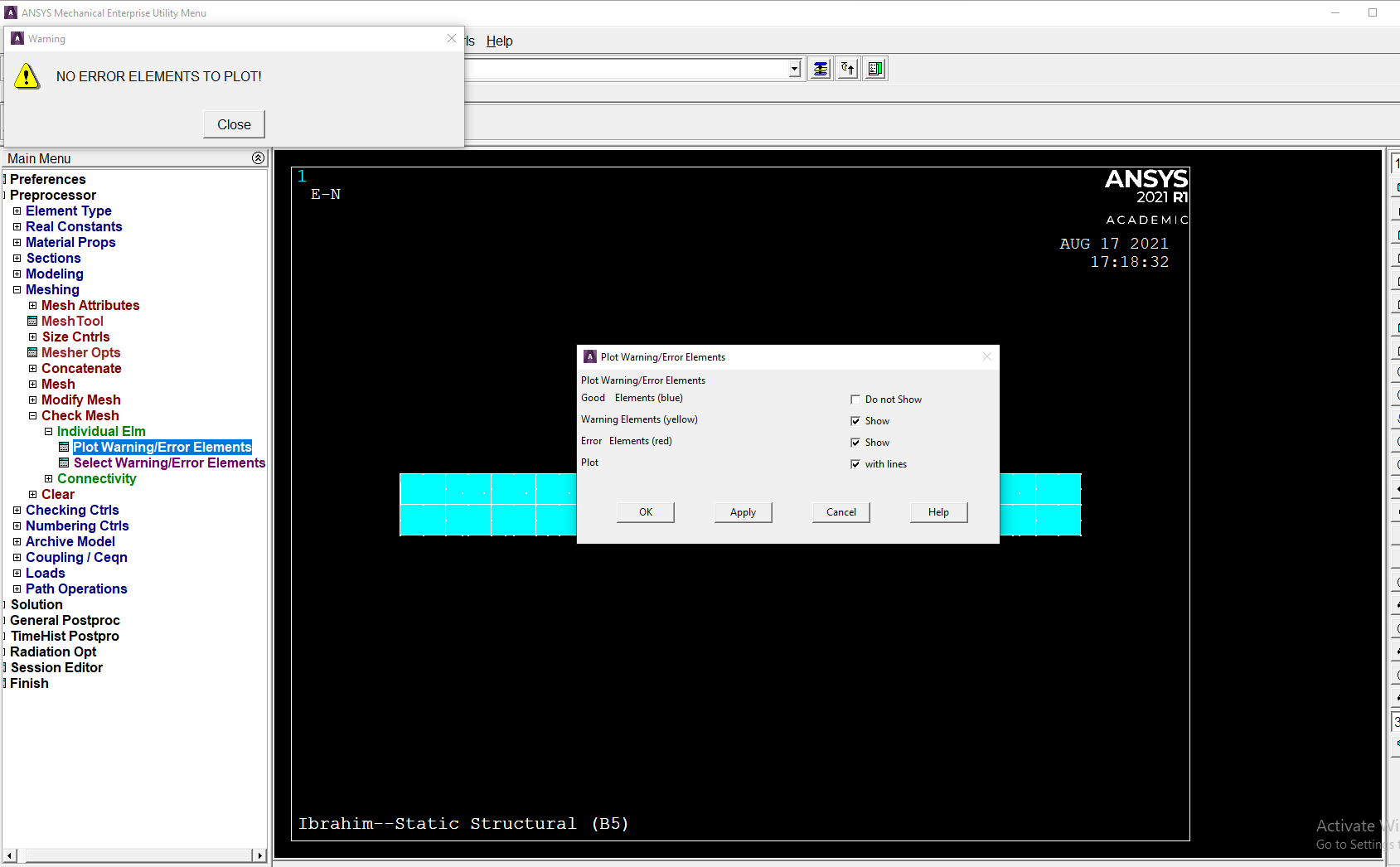Click Apply in Plot Warning/Error Elements dialog
This screenshot has height=867, width=1400.
tap(744, 512)
